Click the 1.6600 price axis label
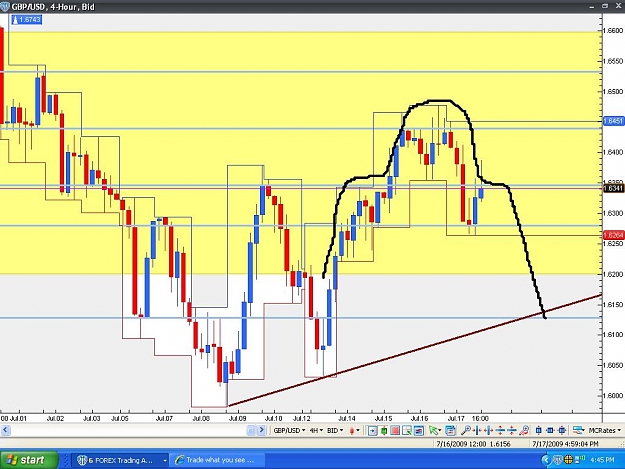Viewport: 625px width, 469px height. 613,31
